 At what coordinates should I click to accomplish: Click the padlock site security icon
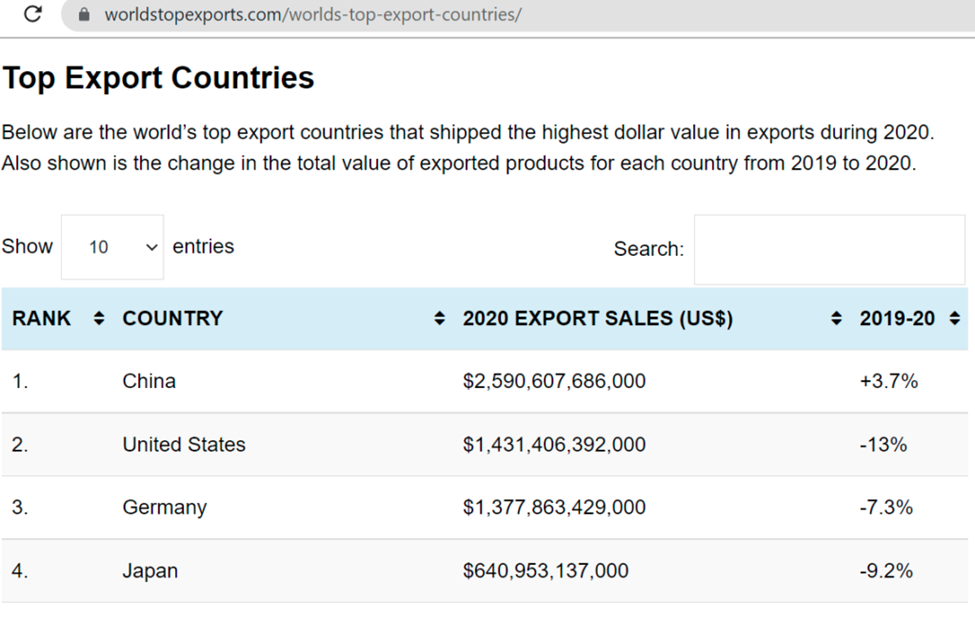coord(84,15)
